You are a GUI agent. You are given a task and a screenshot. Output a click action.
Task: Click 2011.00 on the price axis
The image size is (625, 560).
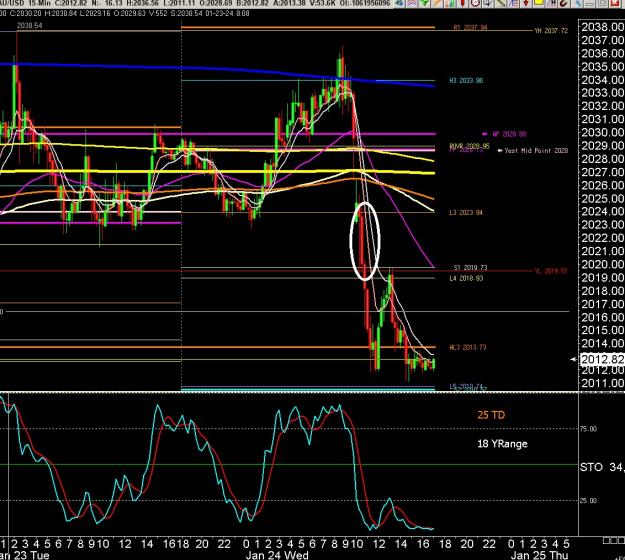tap(602, 383)
